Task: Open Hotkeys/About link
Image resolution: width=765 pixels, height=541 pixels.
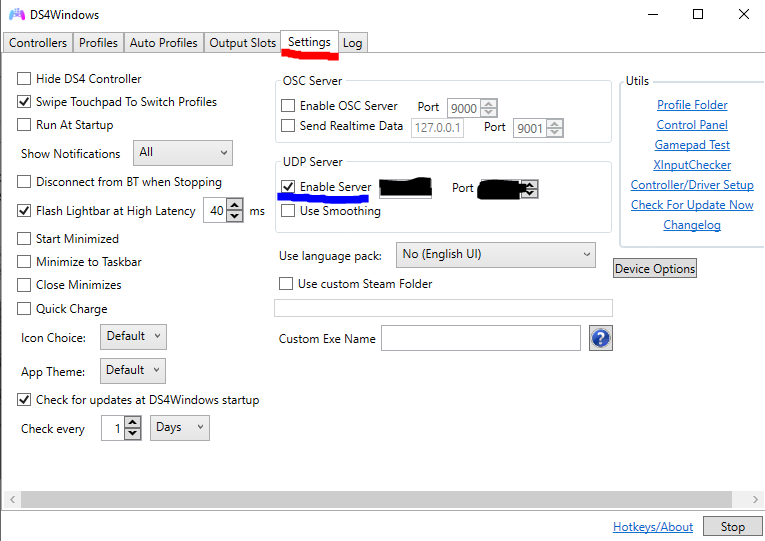Action: point(653,527)
